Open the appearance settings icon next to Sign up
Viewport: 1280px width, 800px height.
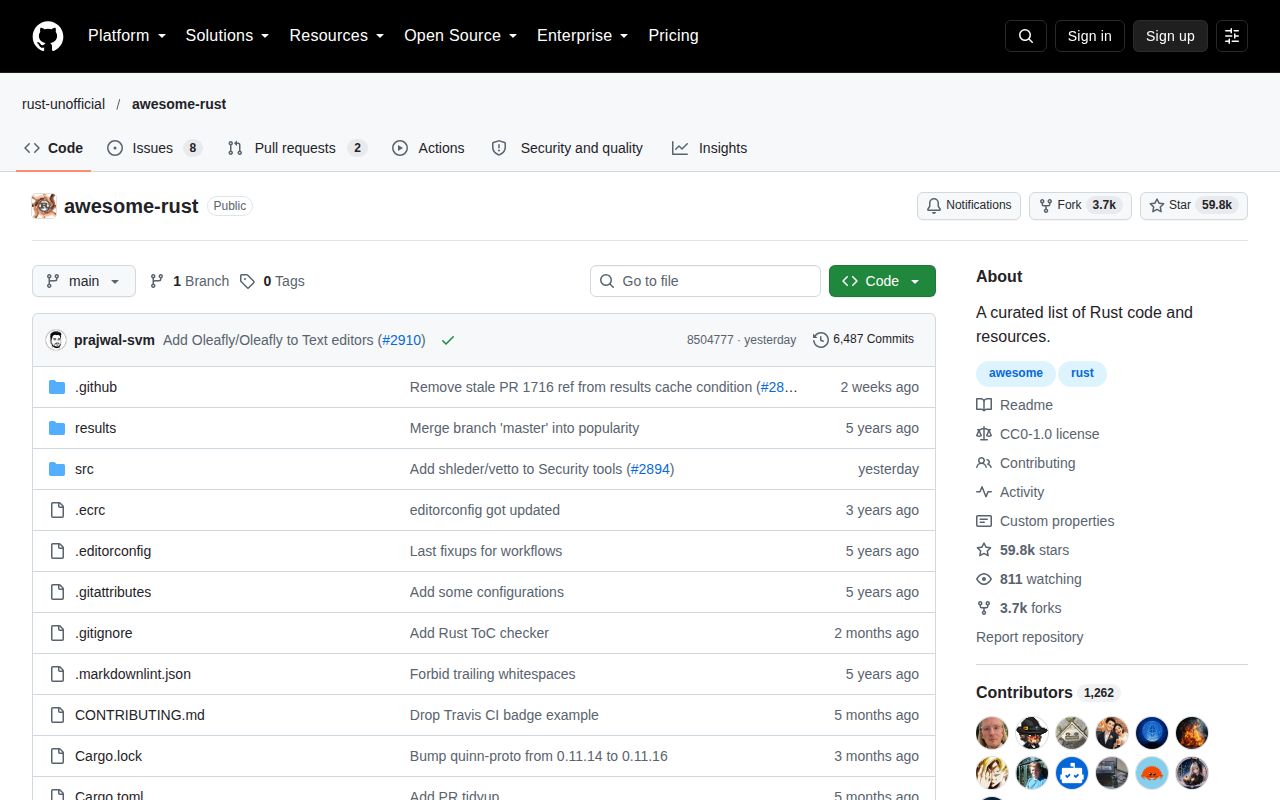point(1232,36)
